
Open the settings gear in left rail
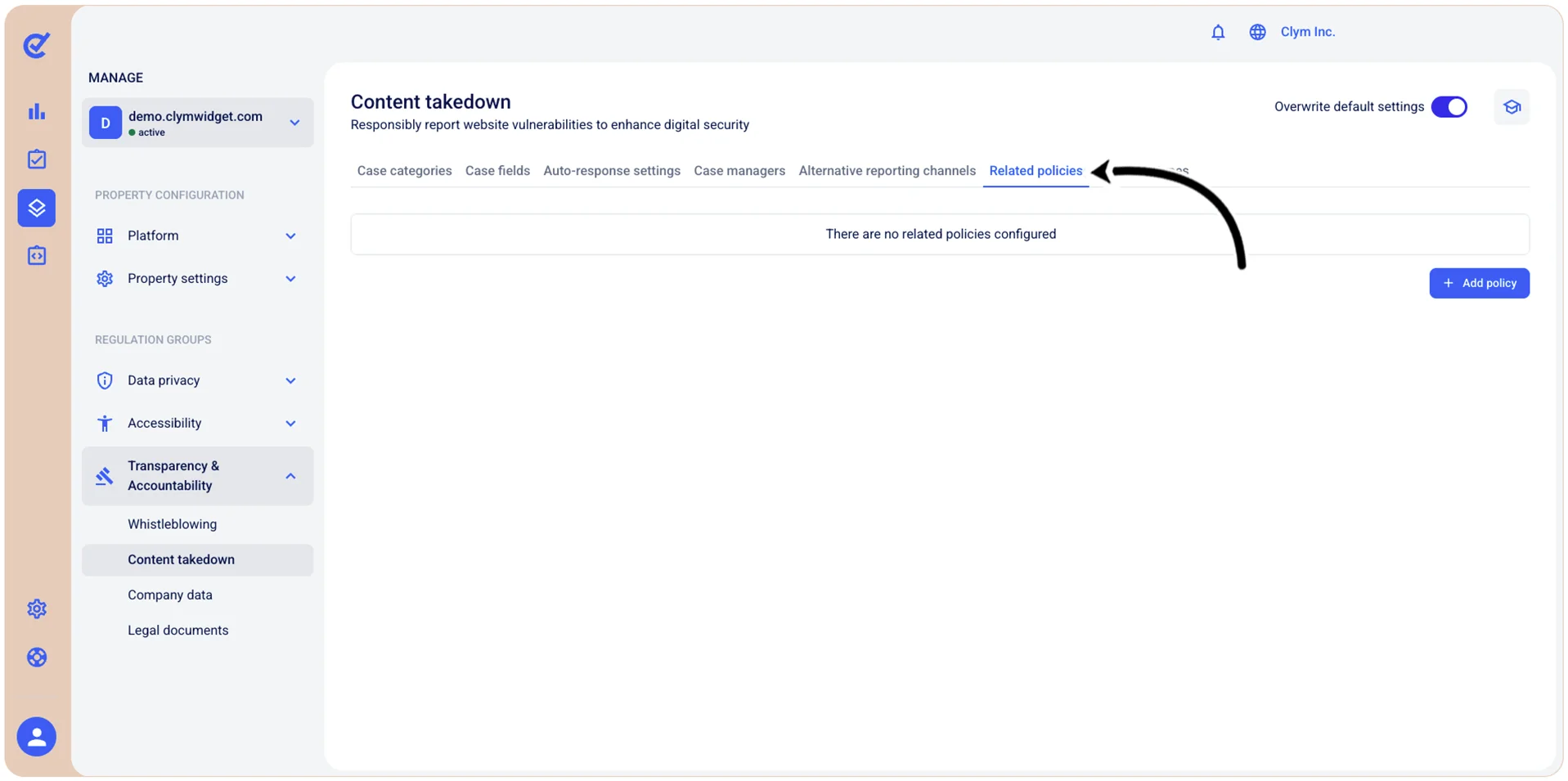(37, 608)
